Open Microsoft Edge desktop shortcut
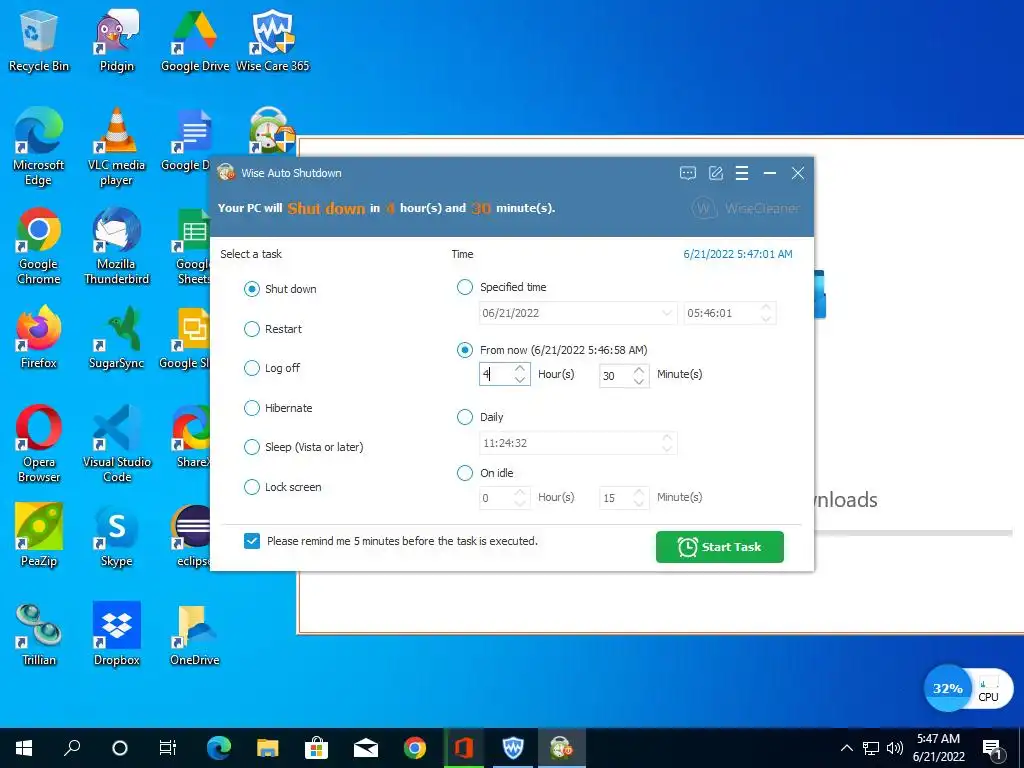 click(x=39, y=148)
